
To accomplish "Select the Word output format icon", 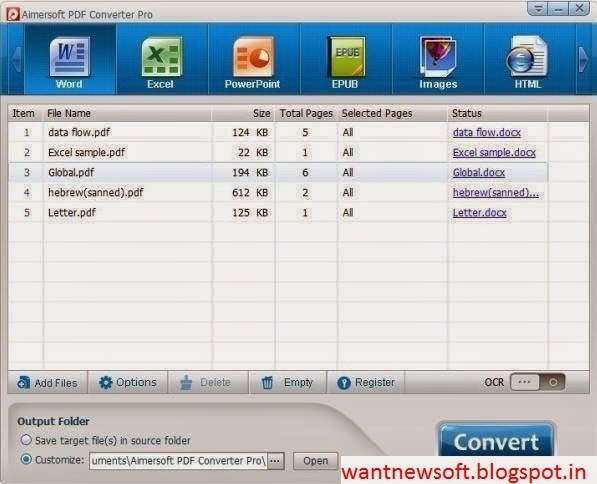I will 70,60.
